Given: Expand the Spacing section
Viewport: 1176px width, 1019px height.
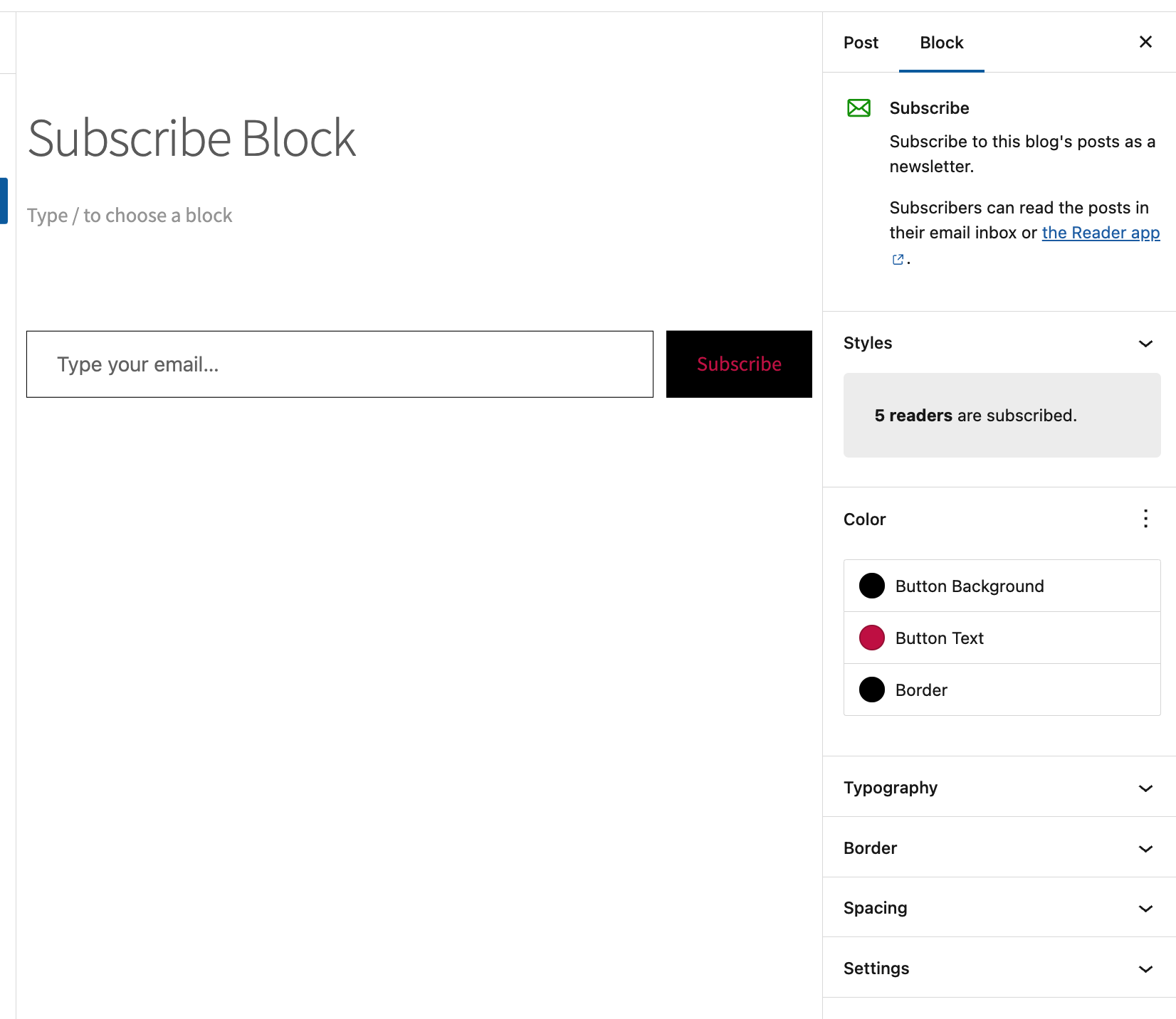Looking at the screenshot, I should pyautogui.click(x=1145, y=908).
